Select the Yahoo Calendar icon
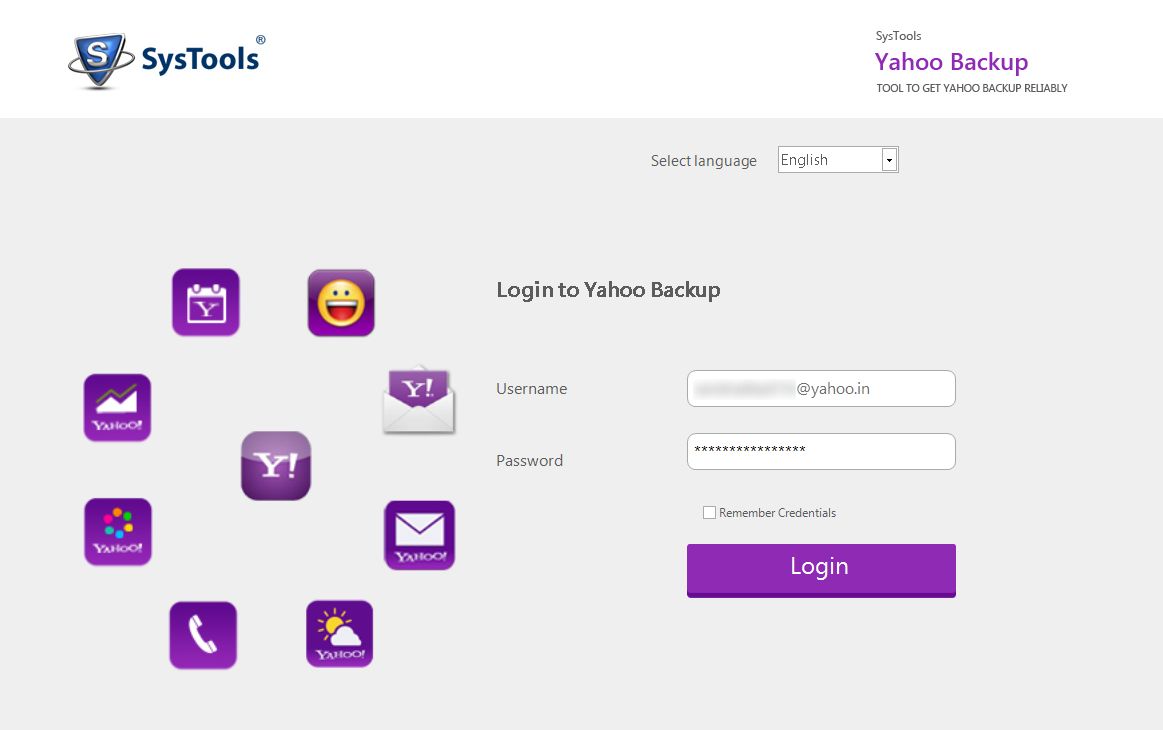 (205, 302)
